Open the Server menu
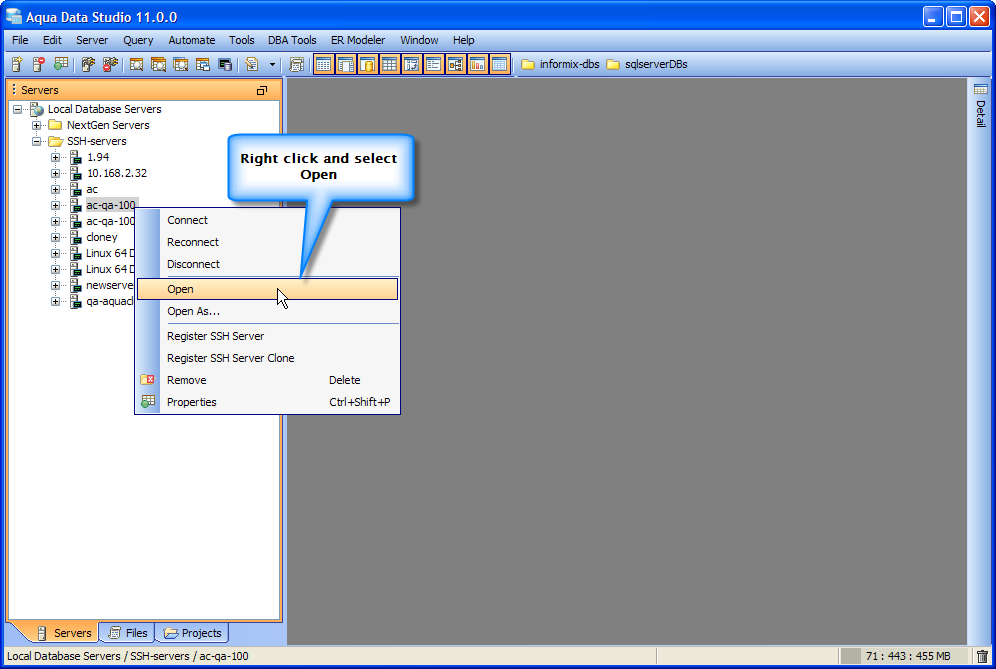The height and width of the screenshot is (669, 996). point(92,40)
